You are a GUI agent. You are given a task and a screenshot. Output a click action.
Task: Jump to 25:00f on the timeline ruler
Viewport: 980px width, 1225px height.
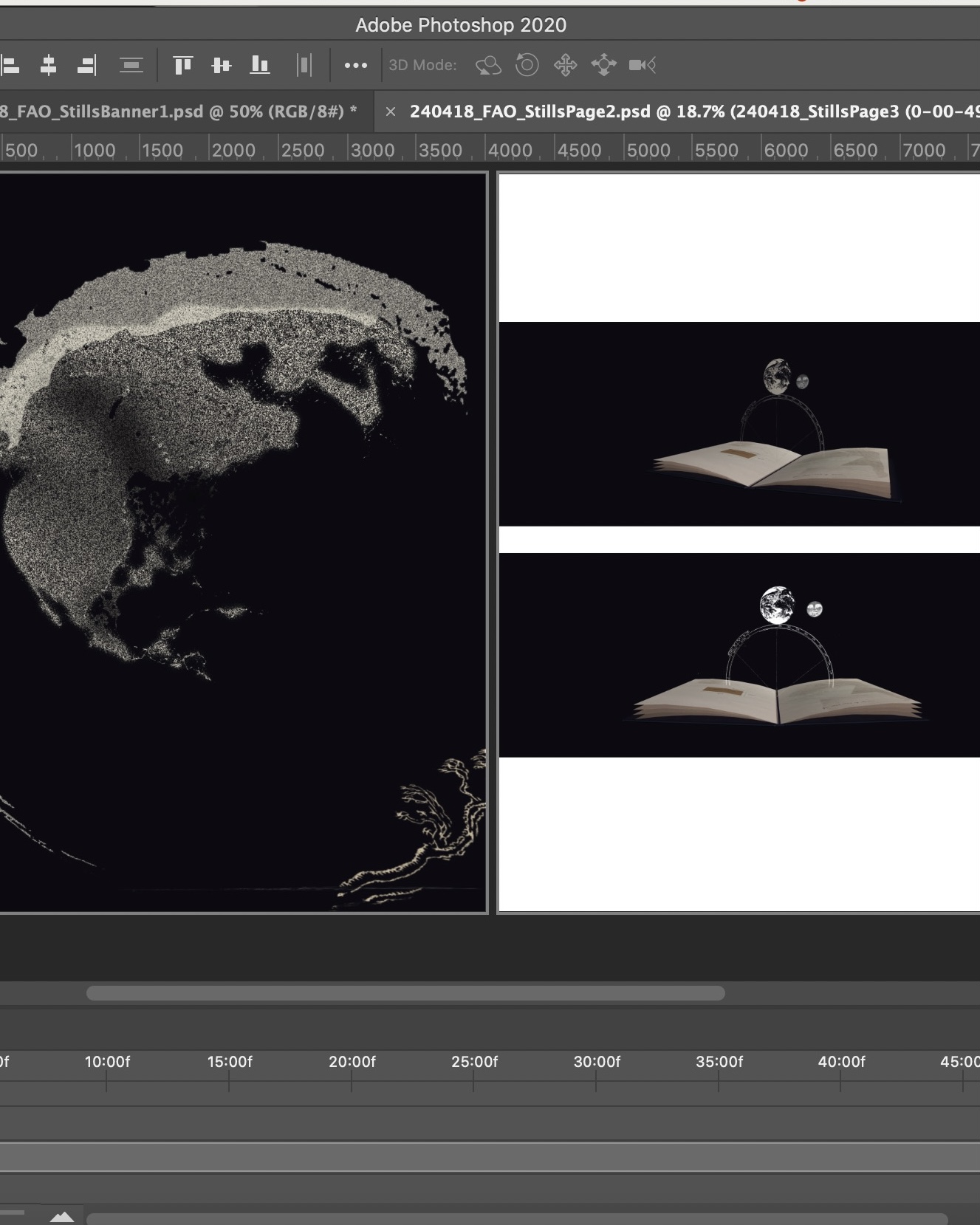[x=474, y=1062]
